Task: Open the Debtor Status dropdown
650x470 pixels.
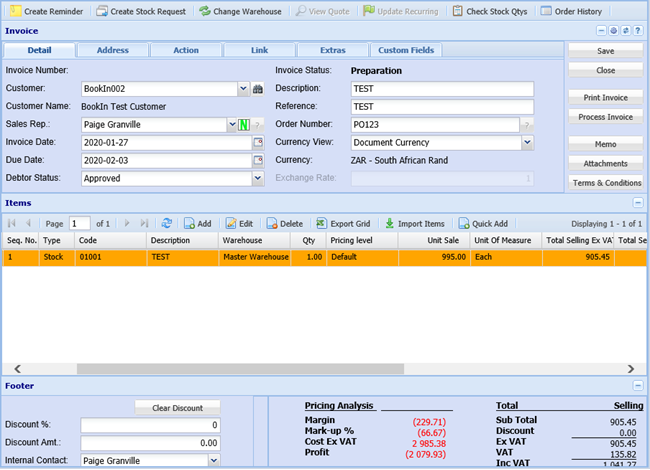Action: pos(257,178)
